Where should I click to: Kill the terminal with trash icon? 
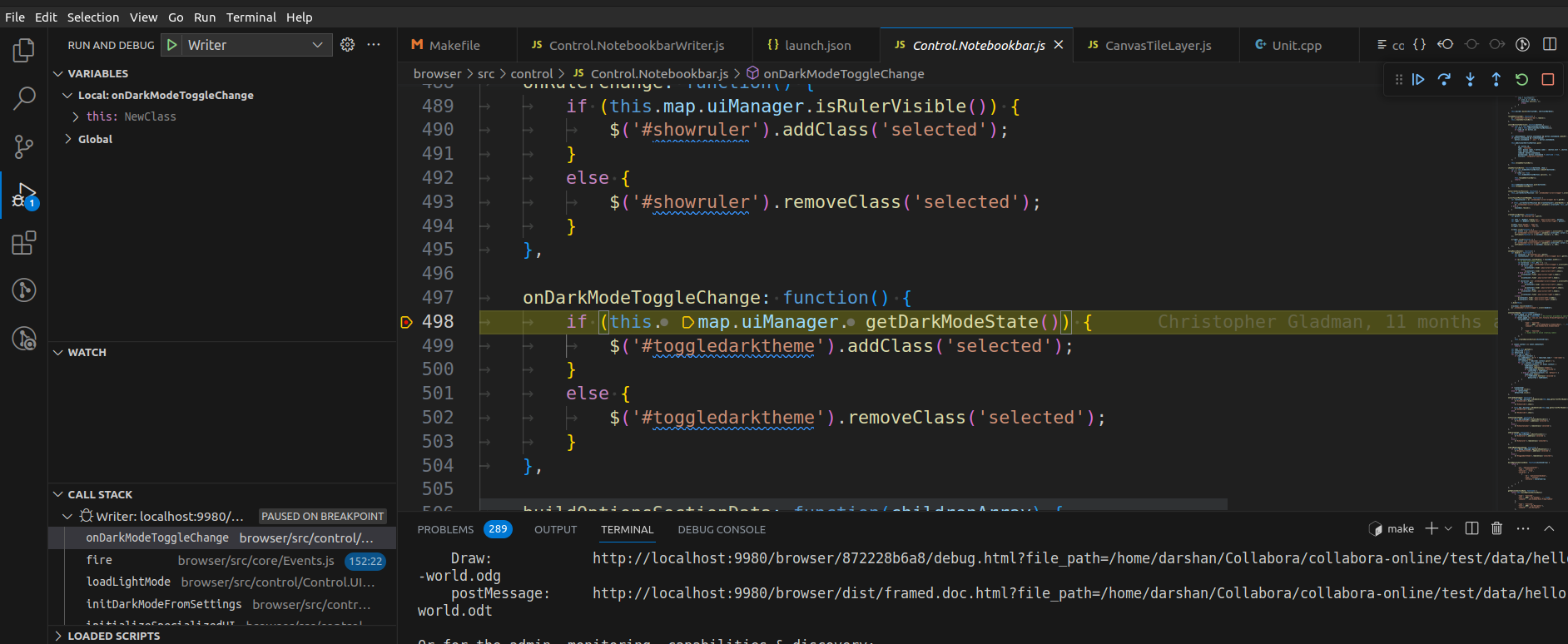[1496, 529]
